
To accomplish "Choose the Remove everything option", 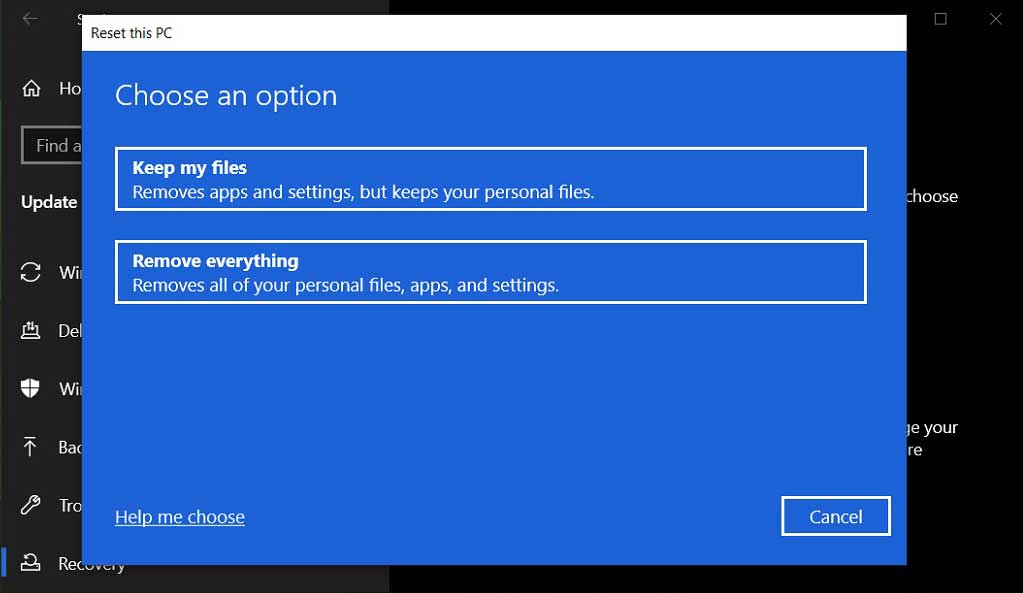I will 490,272.
